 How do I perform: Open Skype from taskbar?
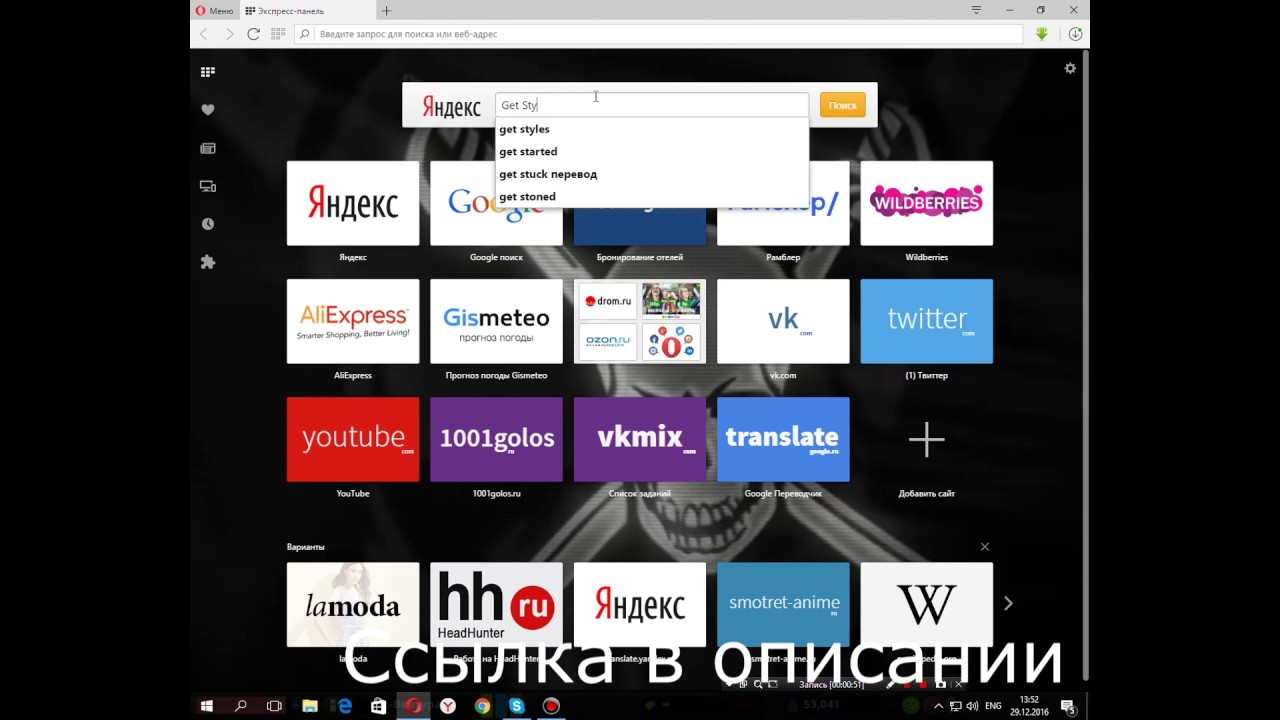516,706
